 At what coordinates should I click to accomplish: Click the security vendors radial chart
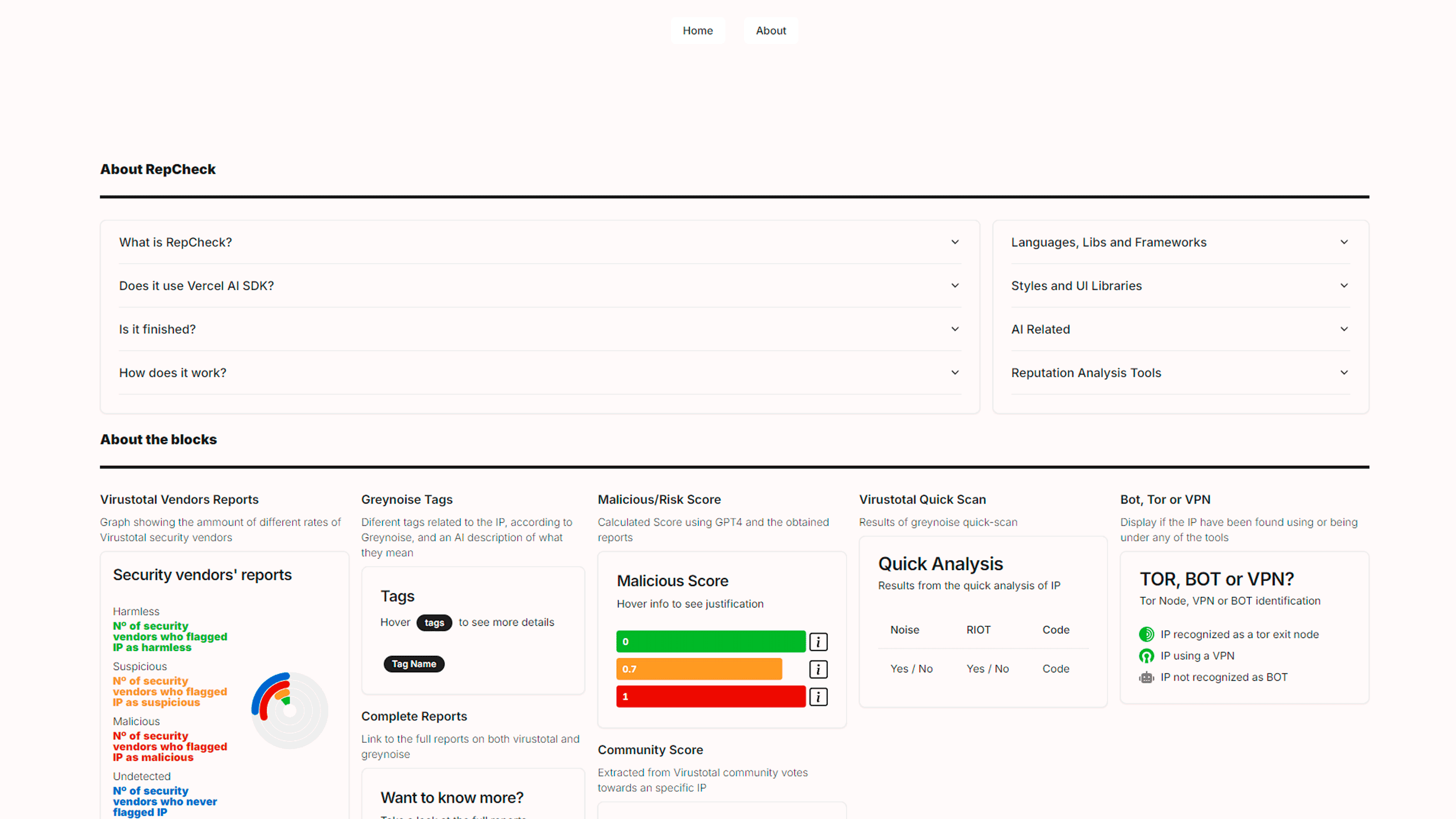pos(289,710)
